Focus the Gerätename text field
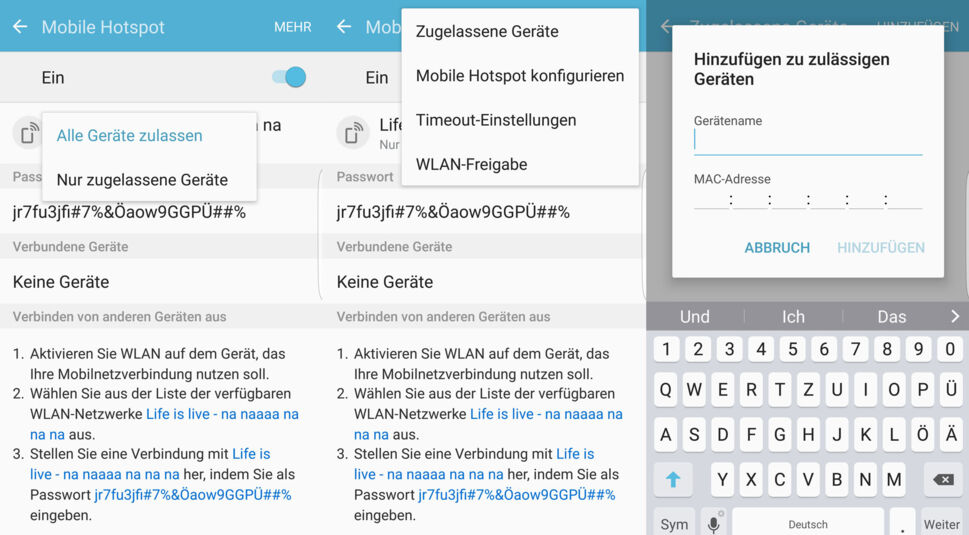This screenshot has height=535, width=969. [807, 141]
